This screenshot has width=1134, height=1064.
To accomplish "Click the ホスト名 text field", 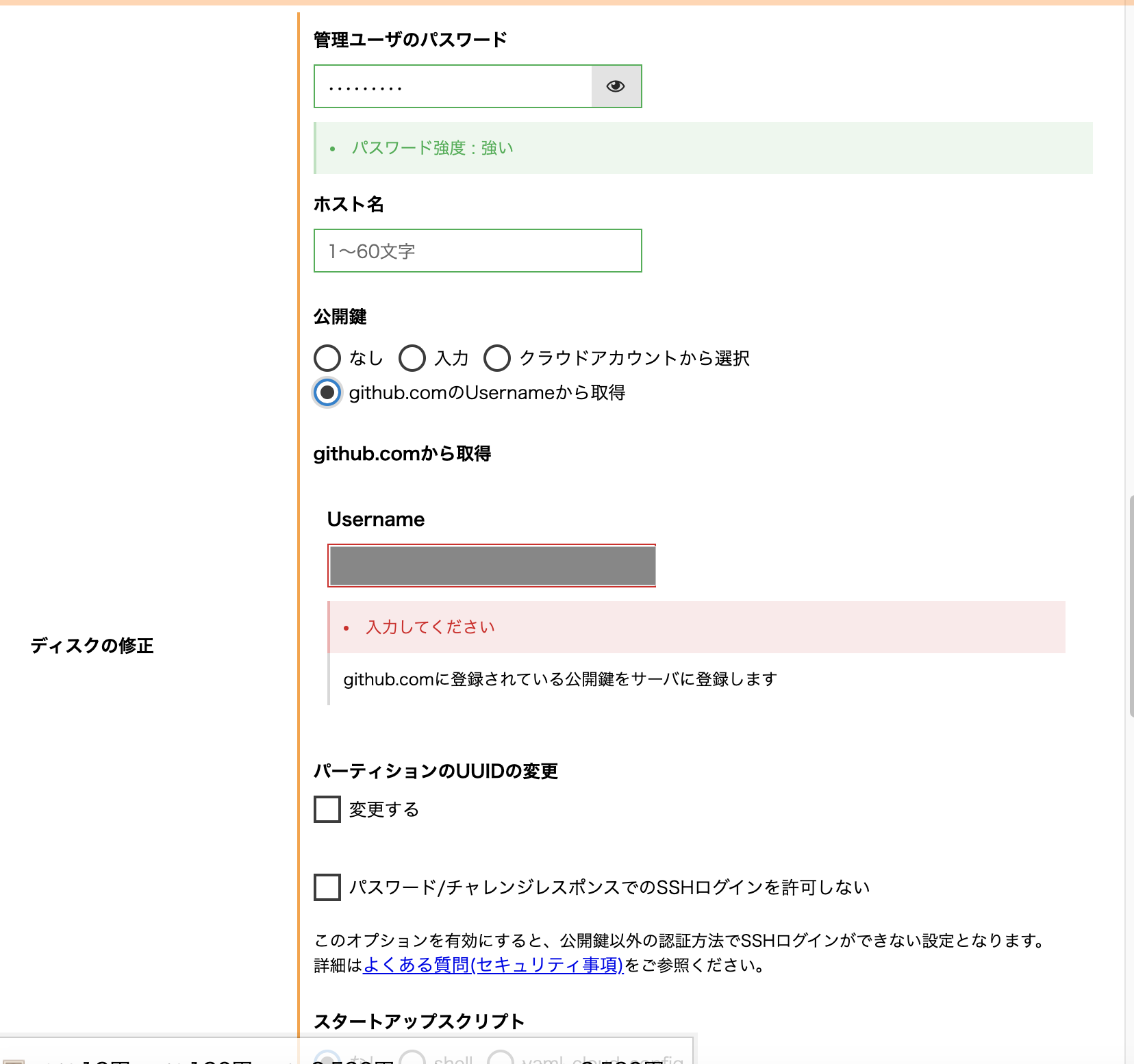I will tap(477, 251).
